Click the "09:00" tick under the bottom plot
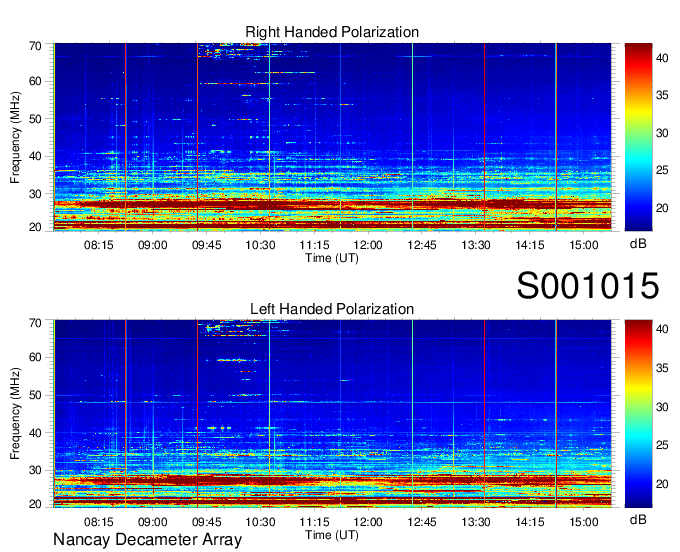680x552 pixels. coord(153,522)
